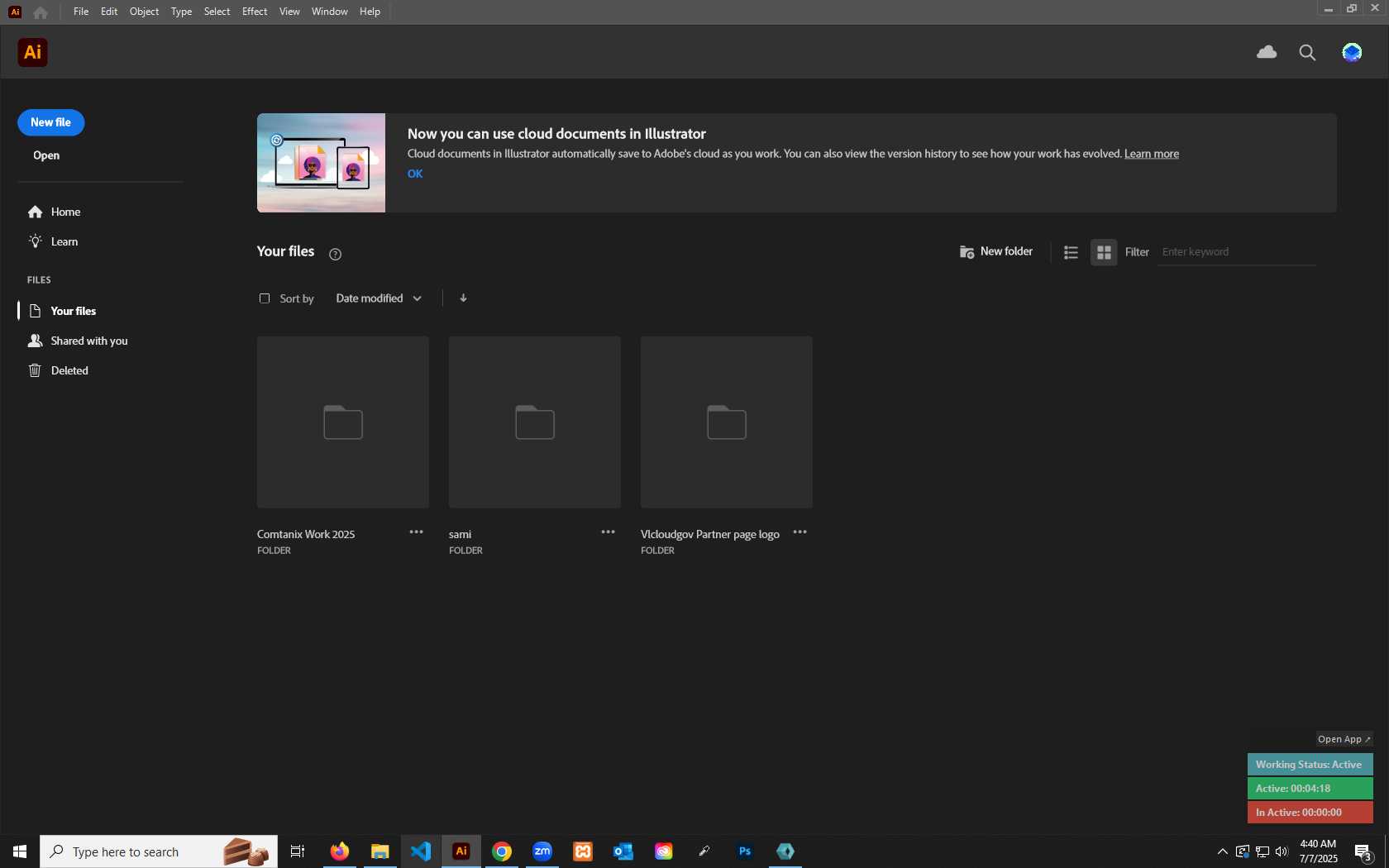The width and height of the screenshot is (1389, 868).
Task: Open the search magnifier icon
Action: tap(1307, 52)
